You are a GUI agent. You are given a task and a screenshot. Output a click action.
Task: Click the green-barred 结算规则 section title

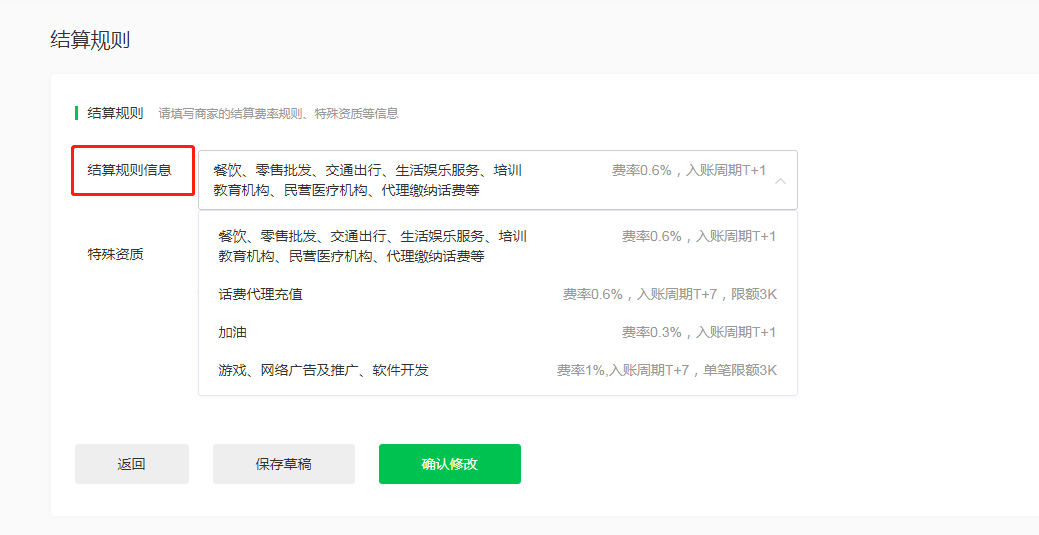tap(115, 113)
